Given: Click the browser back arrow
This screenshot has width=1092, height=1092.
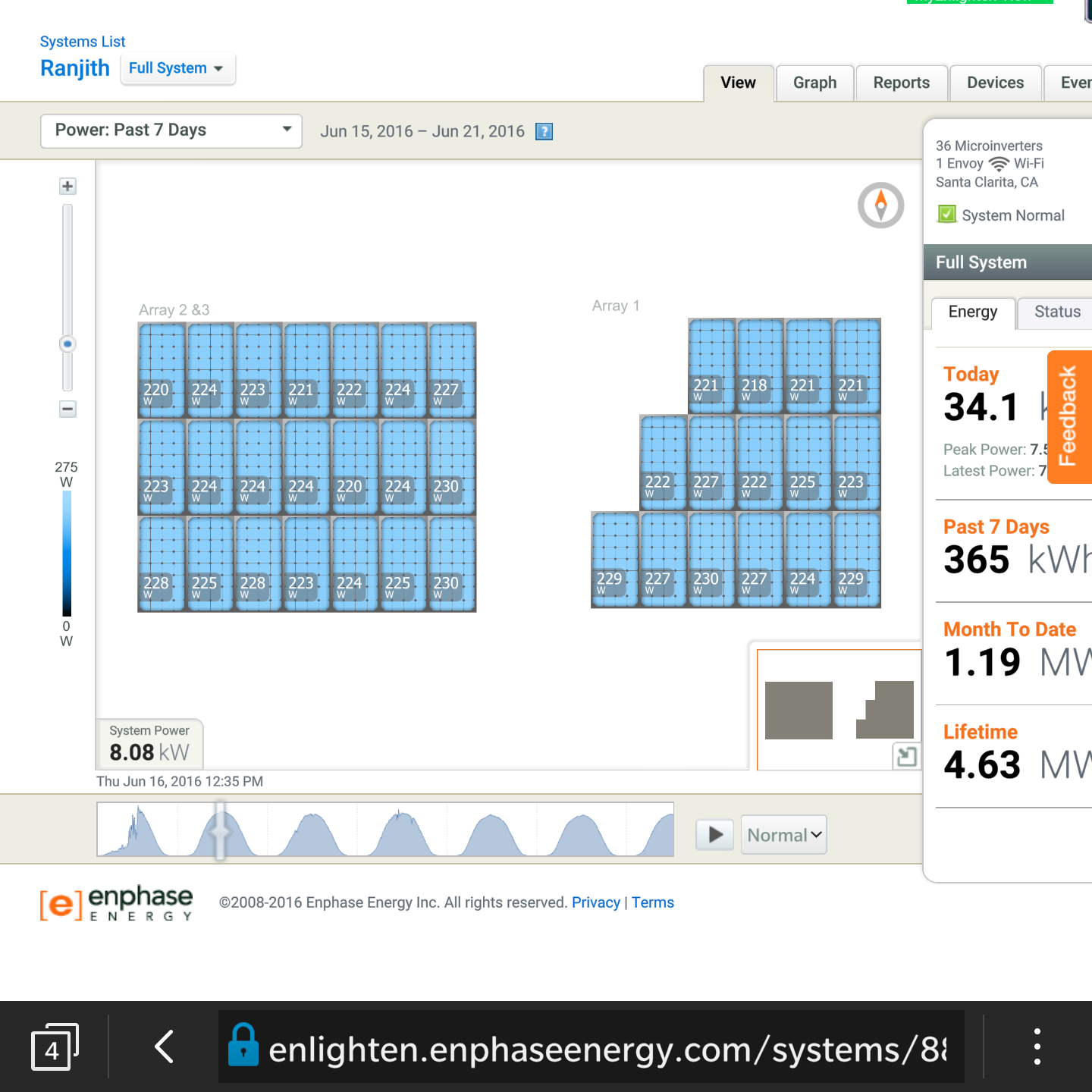Looking at the screenshot, I should (165, 1047).
